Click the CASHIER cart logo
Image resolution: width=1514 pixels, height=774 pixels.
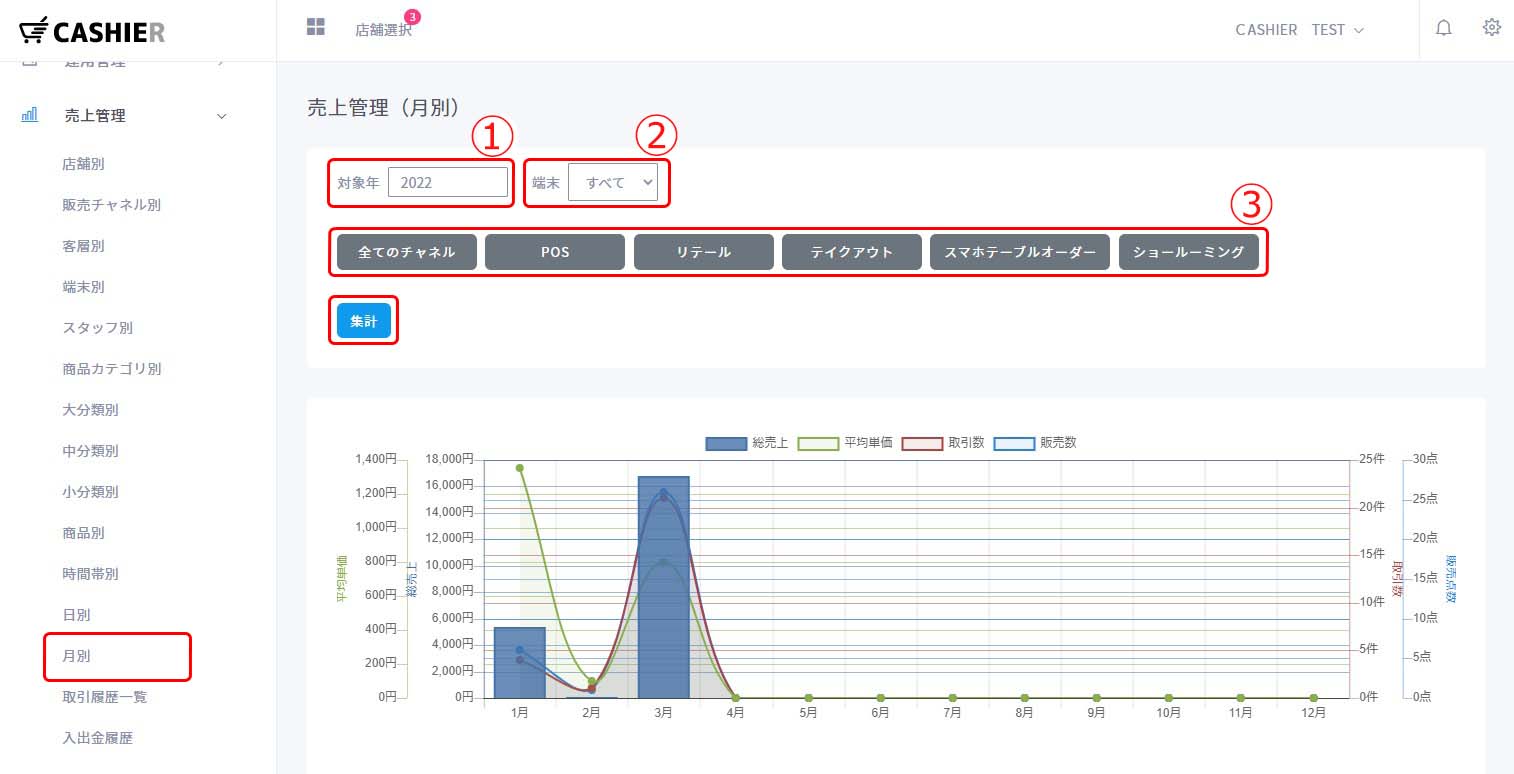tap(92, 31)
